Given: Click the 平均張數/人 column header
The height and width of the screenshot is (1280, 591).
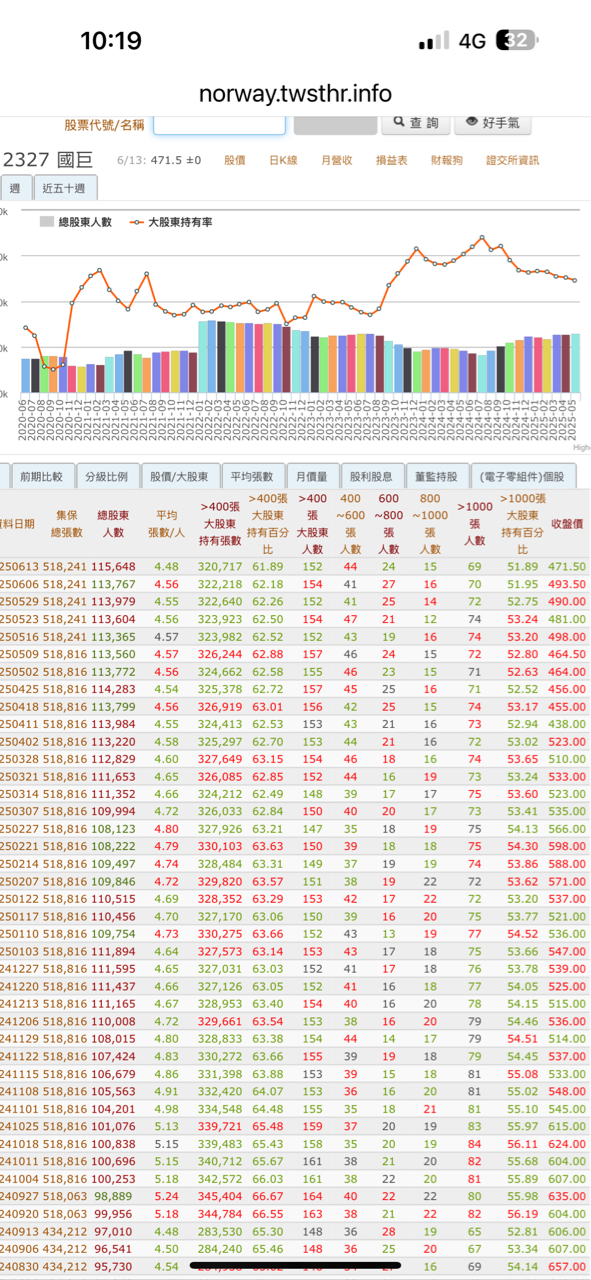Looking at the screenshot, I should pyautogui.click(x=166, y=524).
